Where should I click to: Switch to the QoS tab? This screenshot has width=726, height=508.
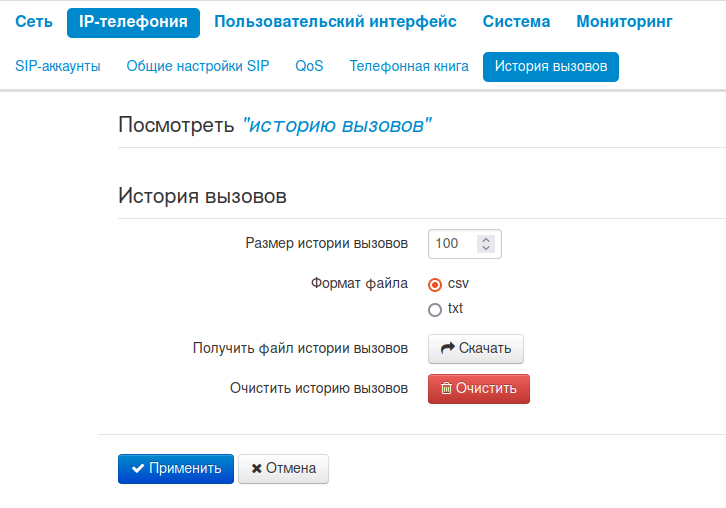tap(309, 67)
